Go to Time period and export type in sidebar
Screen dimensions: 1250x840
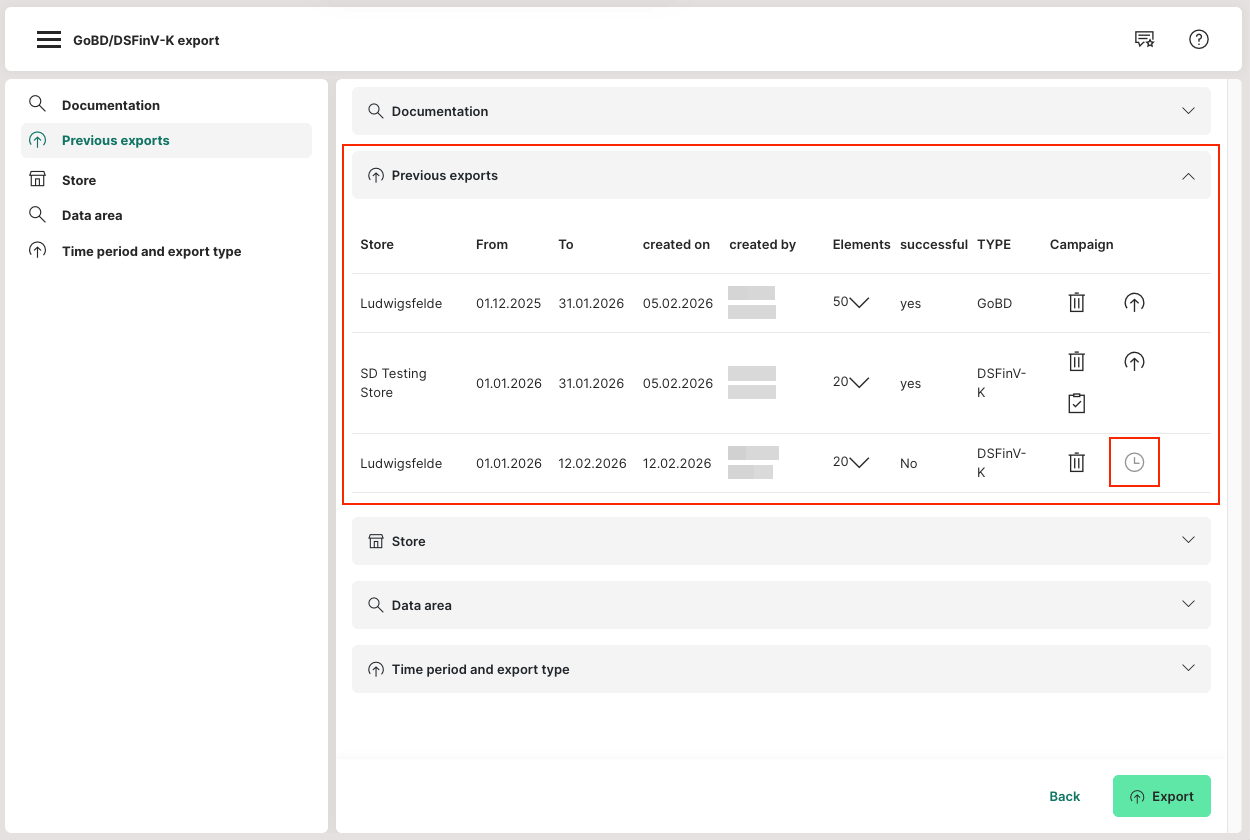[x=151, y=251]
